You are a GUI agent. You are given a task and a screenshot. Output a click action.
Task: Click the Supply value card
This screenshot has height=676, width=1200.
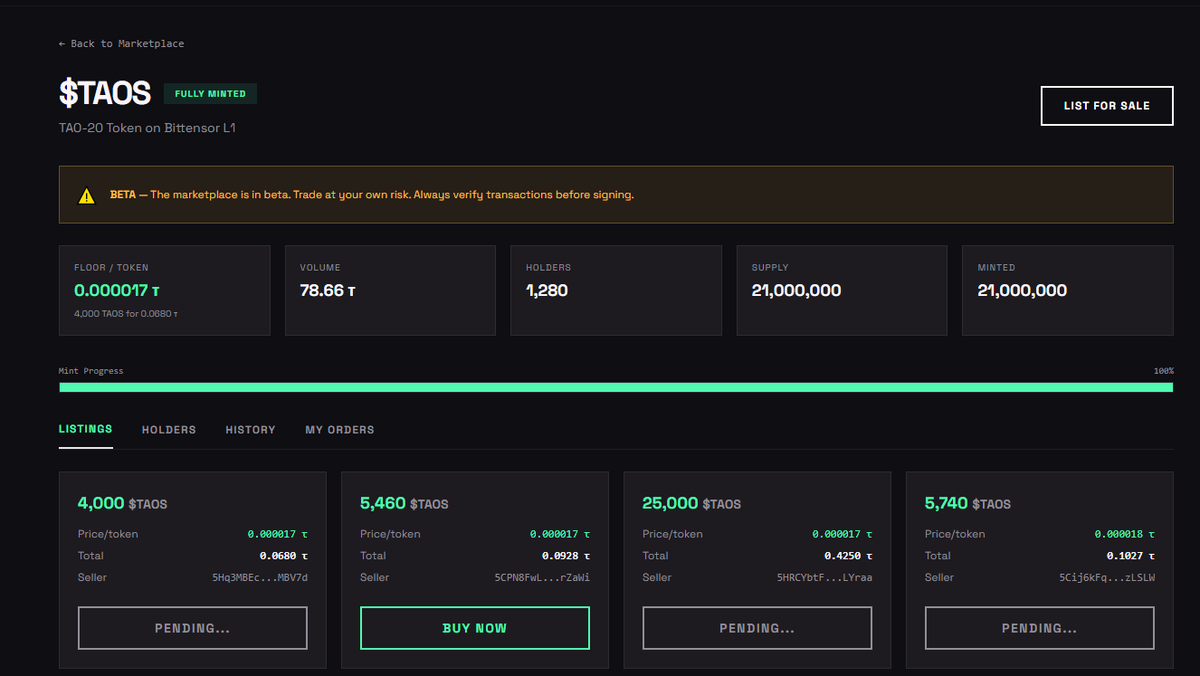pos(842,290)
